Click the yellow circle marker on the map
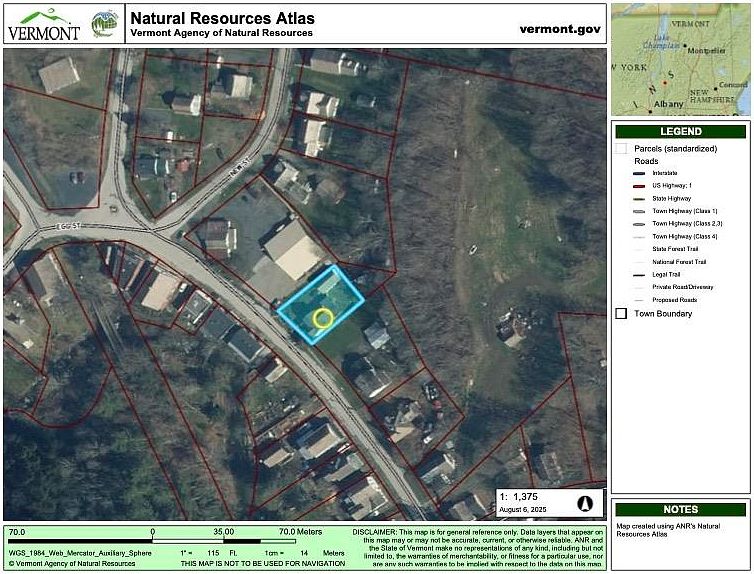754x574 pixels. click(x=322, y=319)
